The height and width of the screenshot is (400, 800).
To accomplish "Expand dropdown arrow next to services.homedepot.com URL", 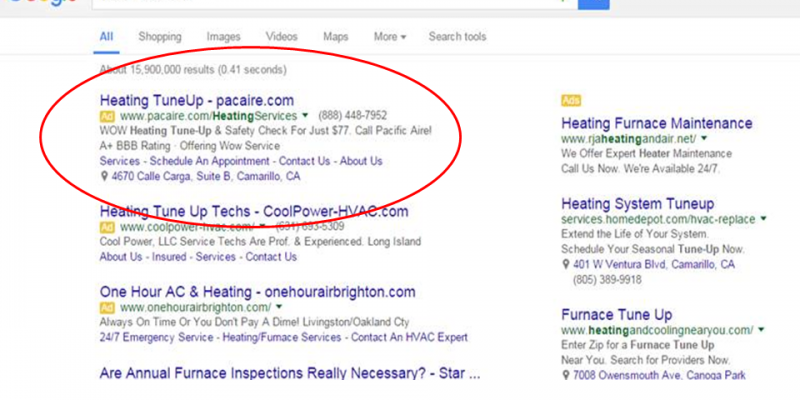I will click(x=763, y=219).
